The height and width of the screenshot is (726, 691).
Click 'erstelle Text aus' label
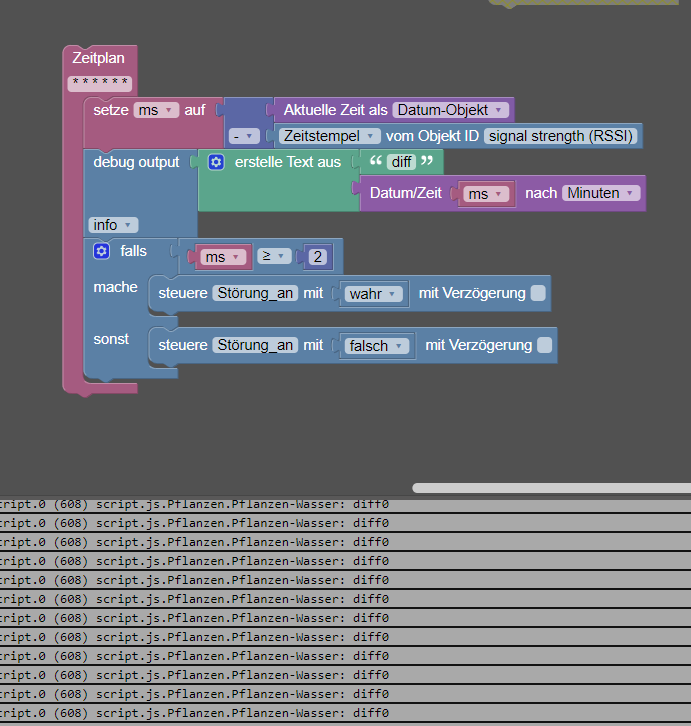[288, 162]
